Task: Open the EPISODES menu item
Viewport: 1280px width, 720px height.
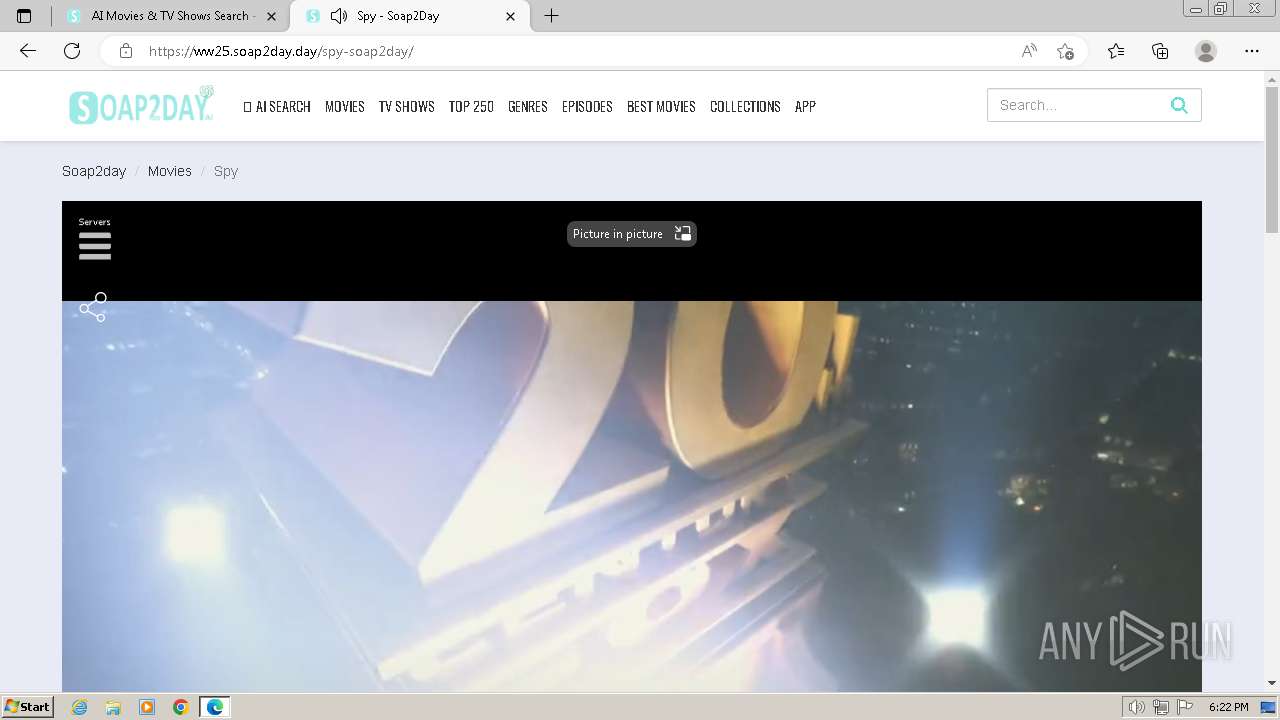Action: tap(587, 106)
